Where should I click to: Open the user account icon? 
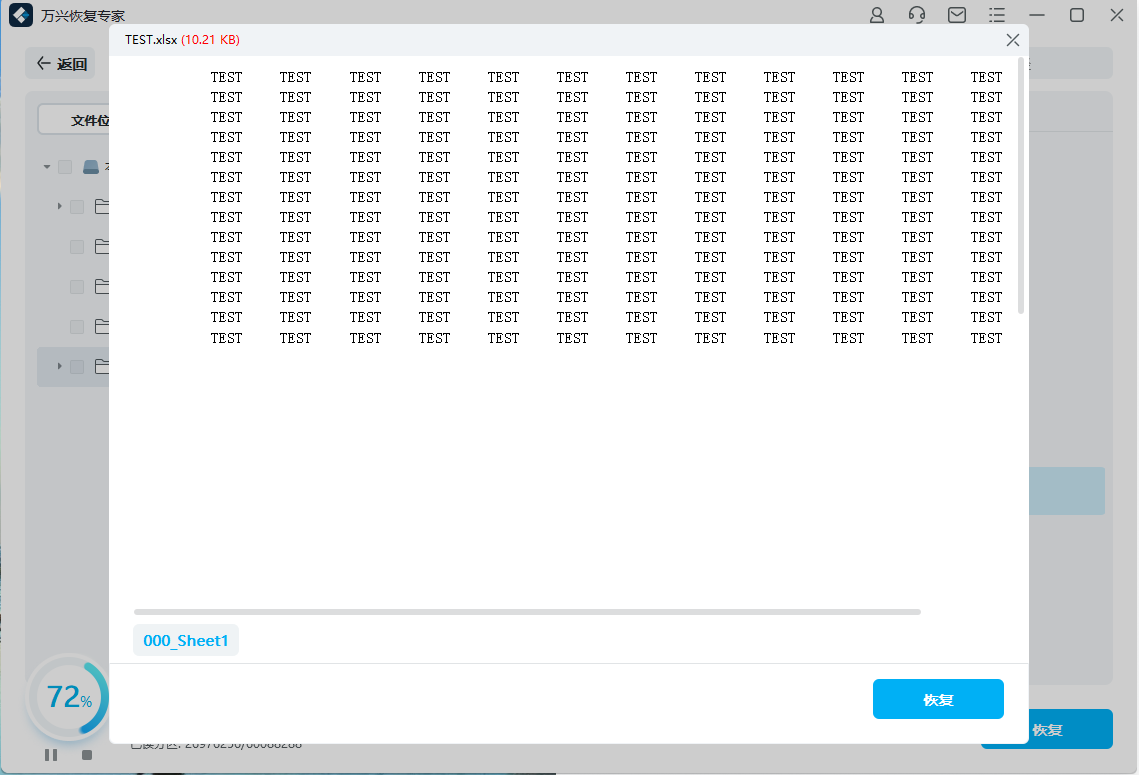pos(877,15)
